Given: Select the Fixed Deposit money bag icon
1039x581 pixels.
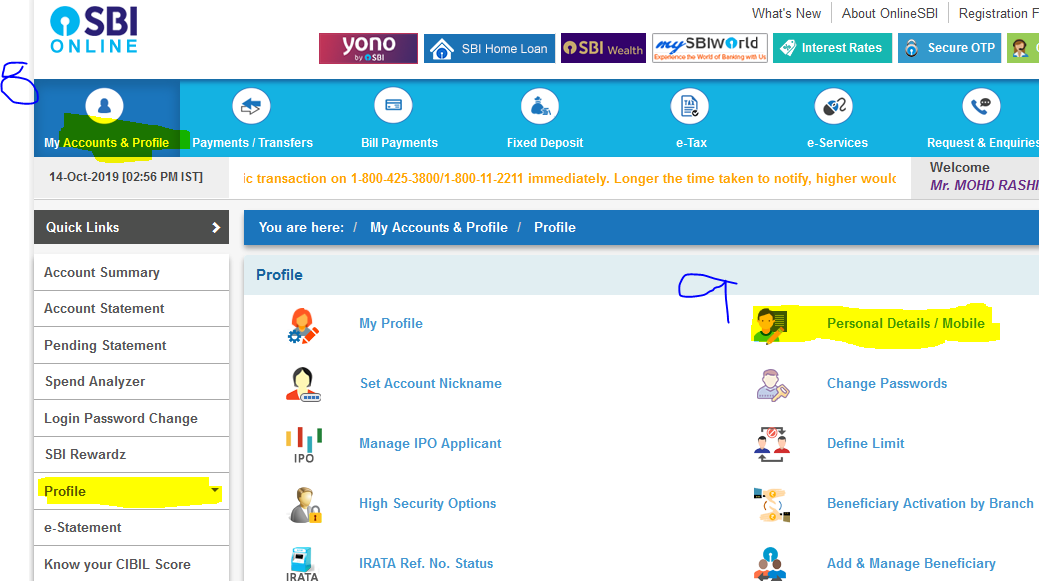Looking at the screenshot, I should pos(540,106).
